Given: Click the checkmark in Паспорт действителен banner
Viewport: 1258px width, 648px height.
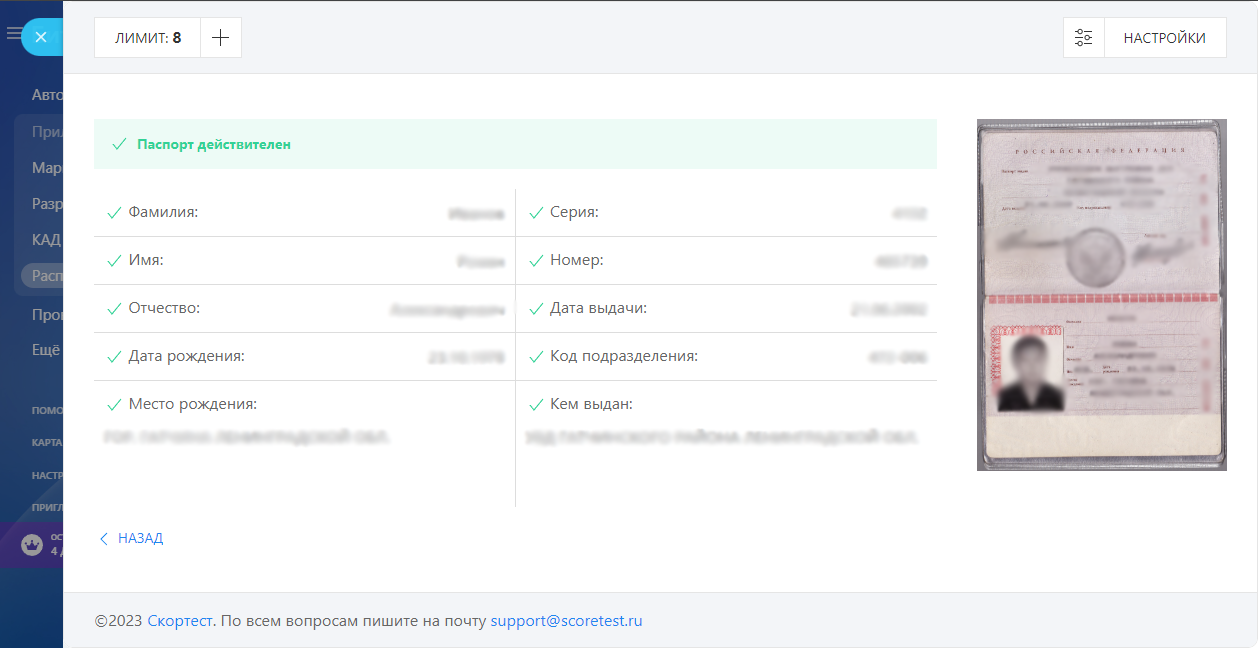Looking at the screenshot, I should pos(119,144).
